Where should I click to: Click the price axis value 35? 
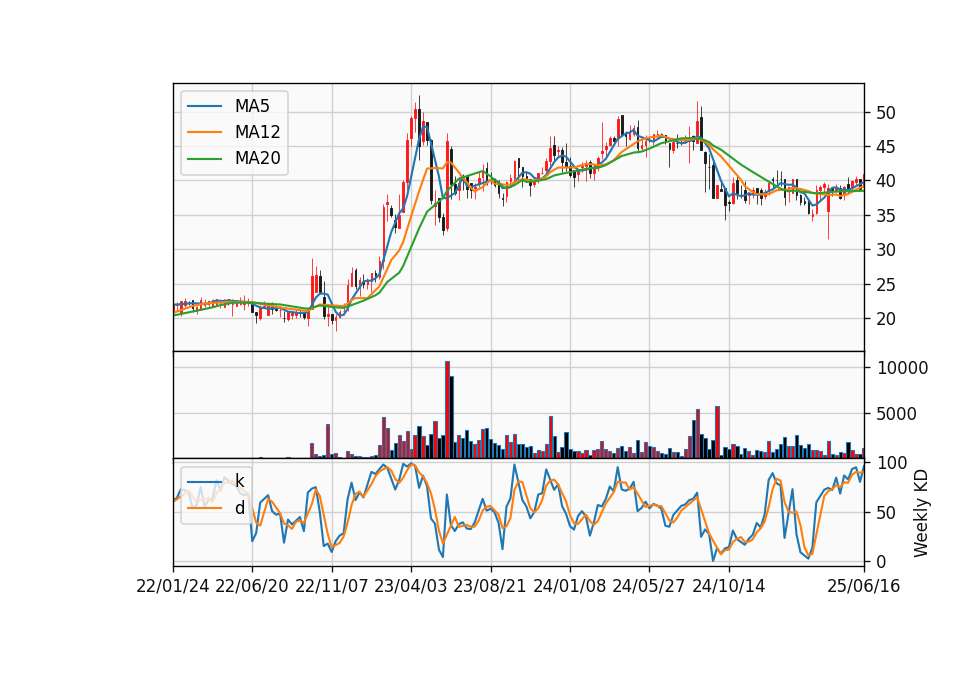point(886,216)
